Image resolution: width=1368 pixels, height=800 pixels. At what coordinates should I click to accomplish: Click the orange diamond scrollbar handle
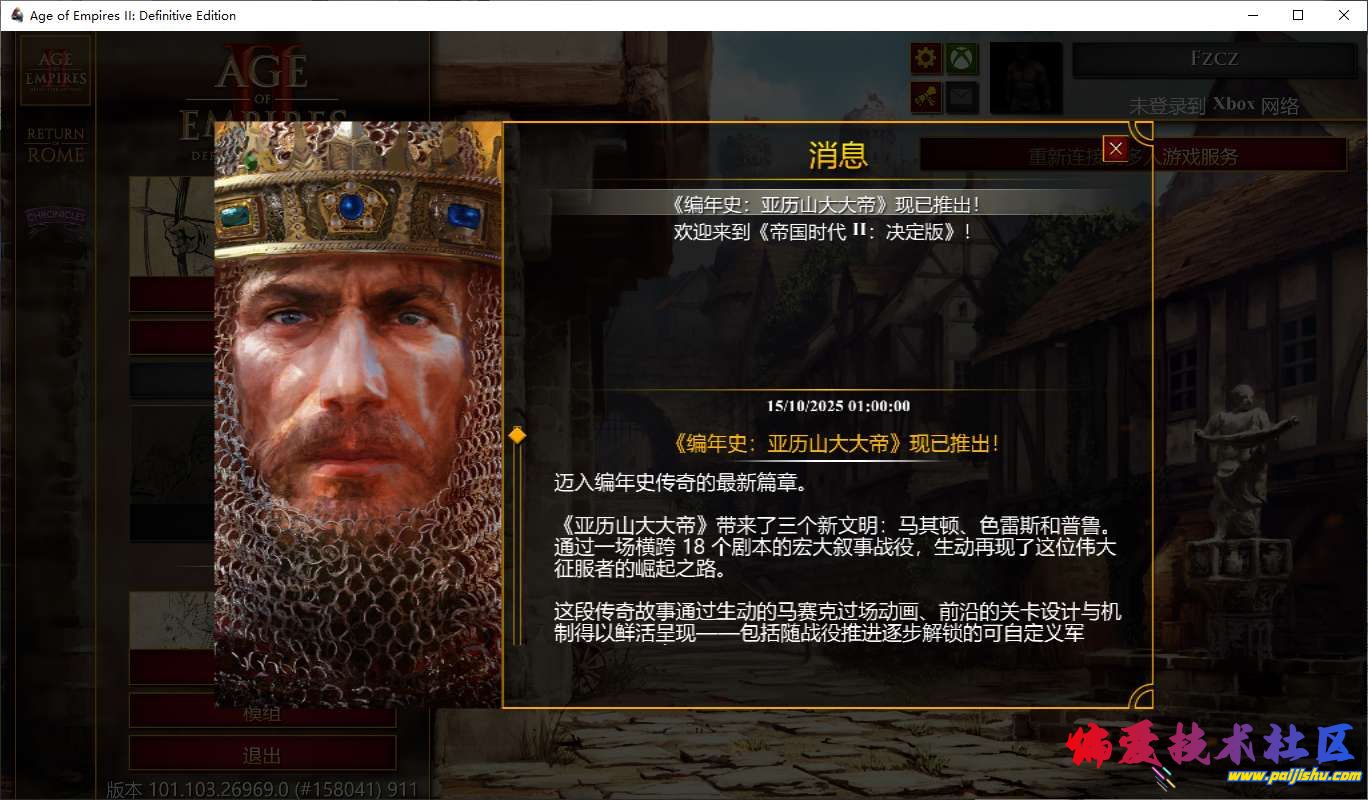point(517,435)
